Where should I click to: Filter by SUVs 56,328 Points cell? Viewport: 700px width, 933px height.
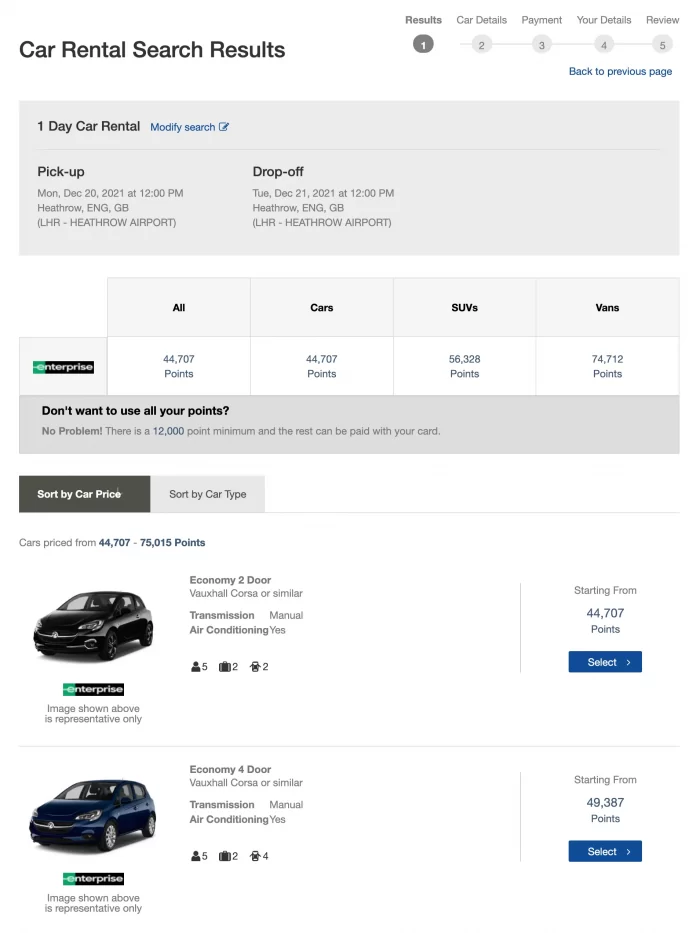point(464,366)
